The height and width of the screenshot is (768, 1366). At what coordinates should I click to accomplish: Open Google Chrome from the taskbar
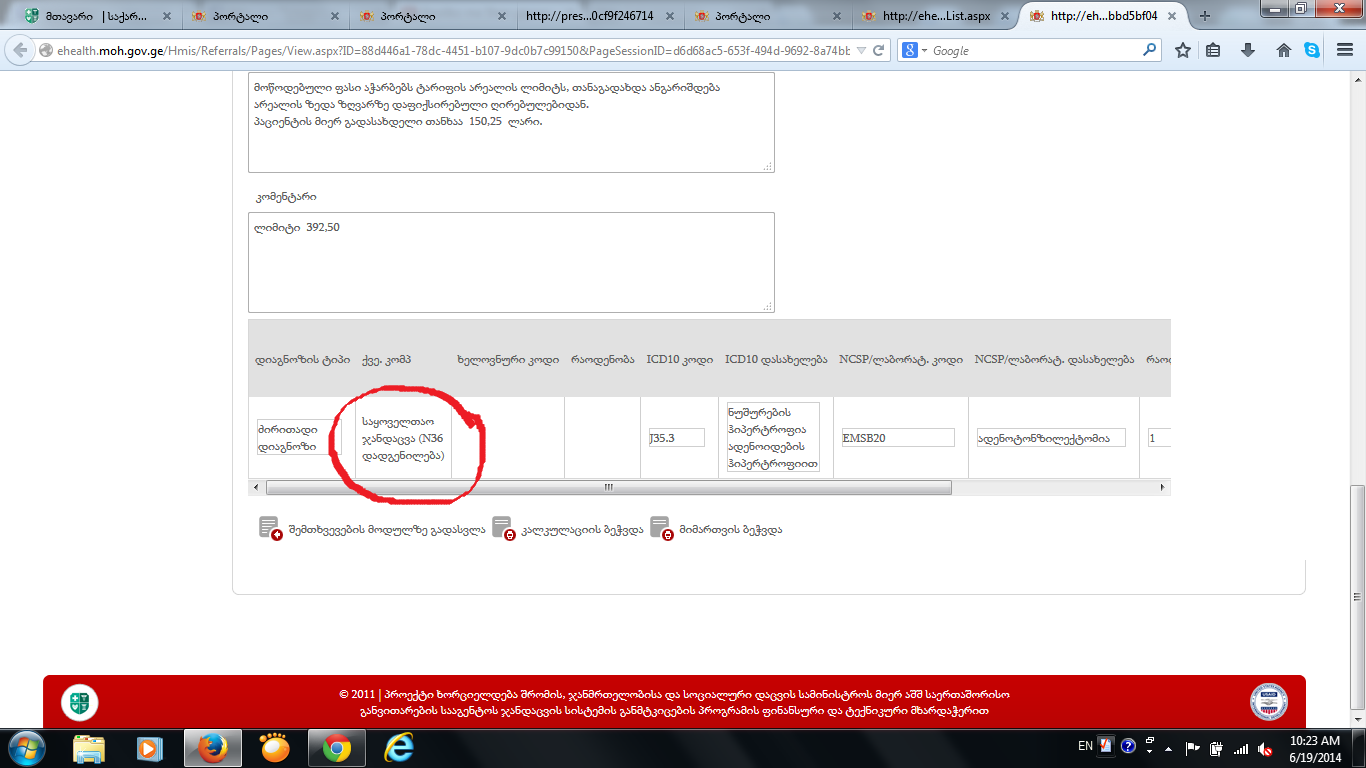click(336, 748)
